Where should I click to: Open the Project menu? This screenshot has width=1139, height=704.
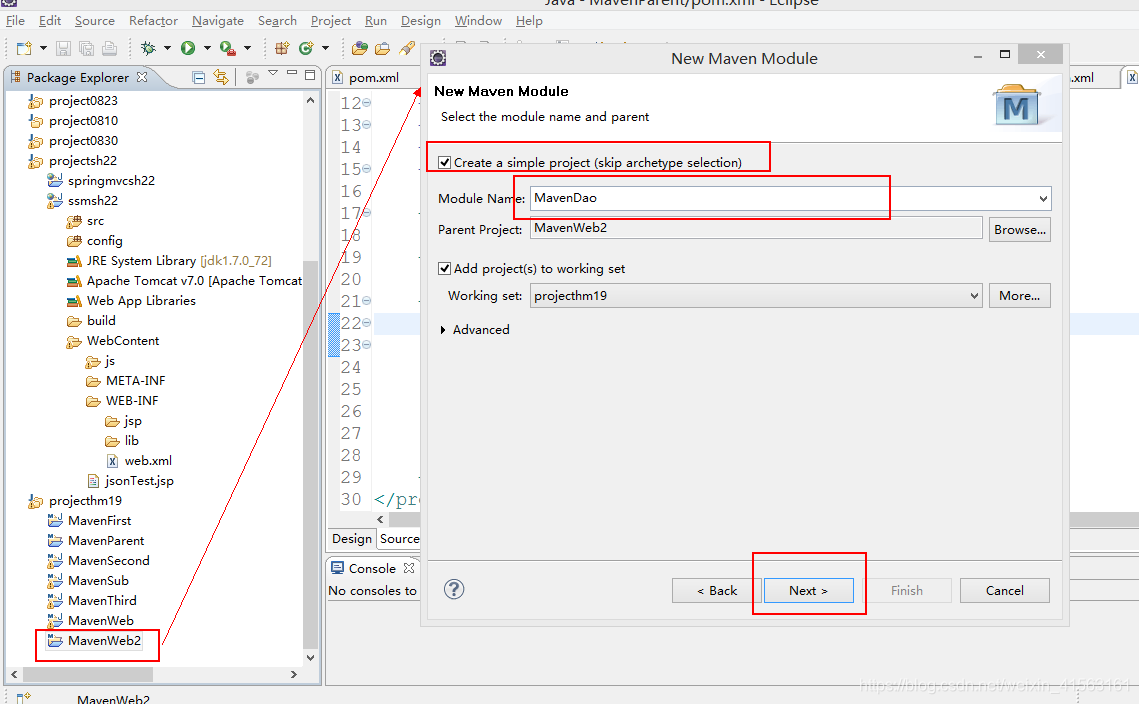point(331,20)
